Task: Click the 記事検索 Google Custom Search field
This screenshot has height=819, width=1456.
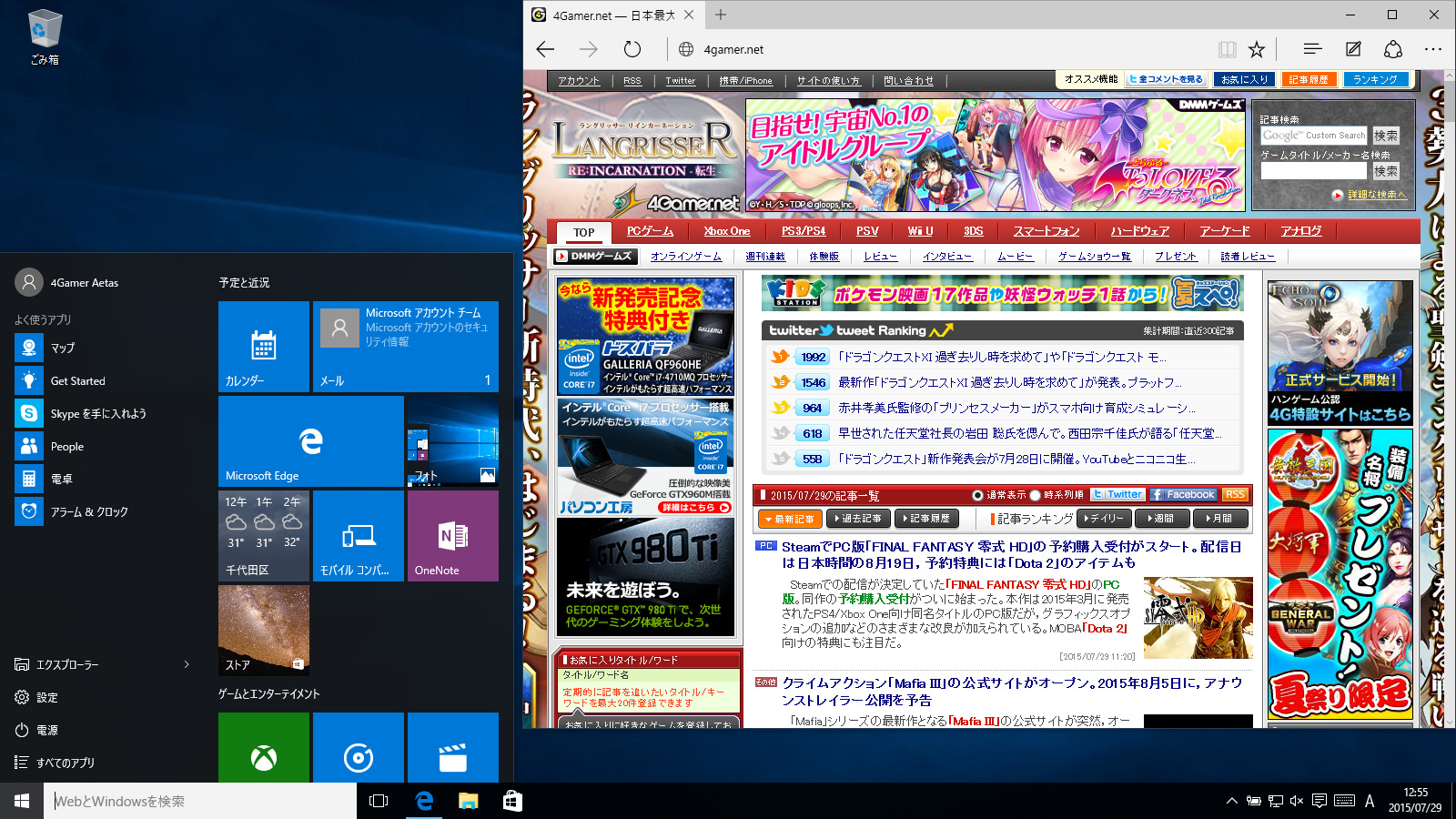Action: point(1314,136)
